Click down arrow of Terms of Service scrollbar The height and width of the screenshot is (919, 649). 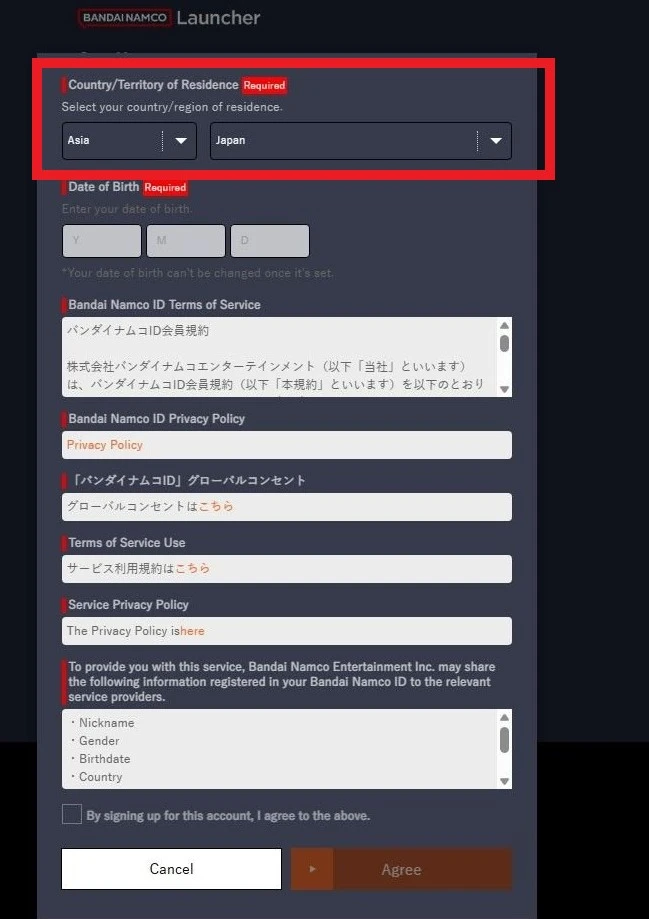tap(504, 390)
